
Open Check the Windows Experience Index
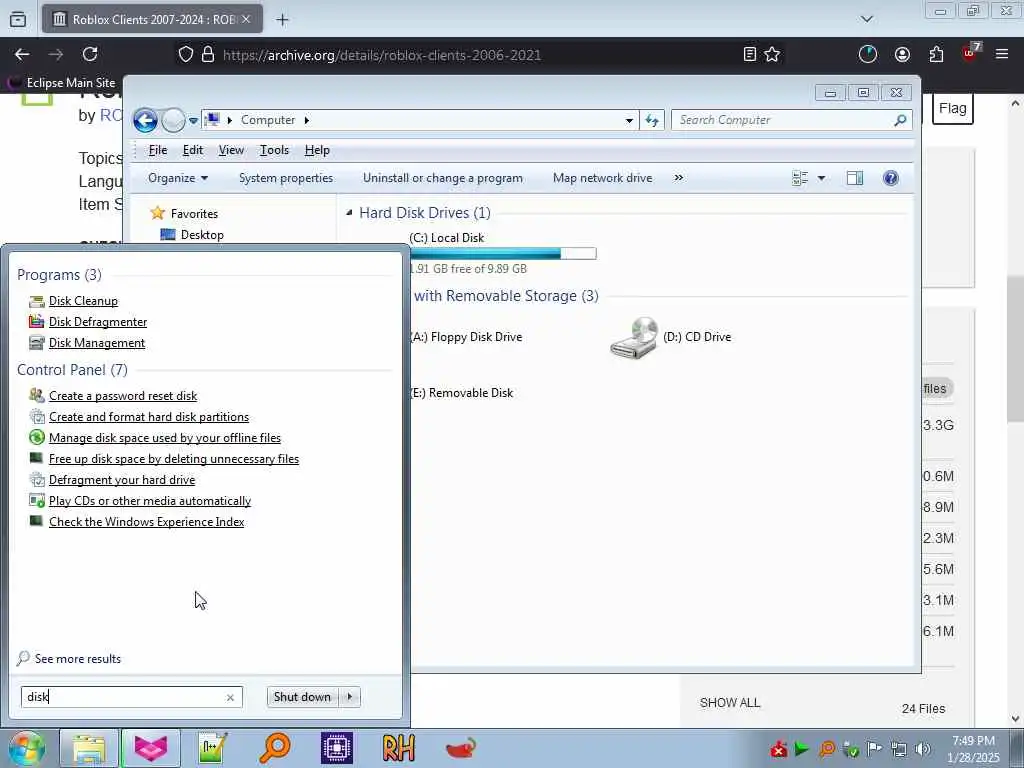[146, 522]
